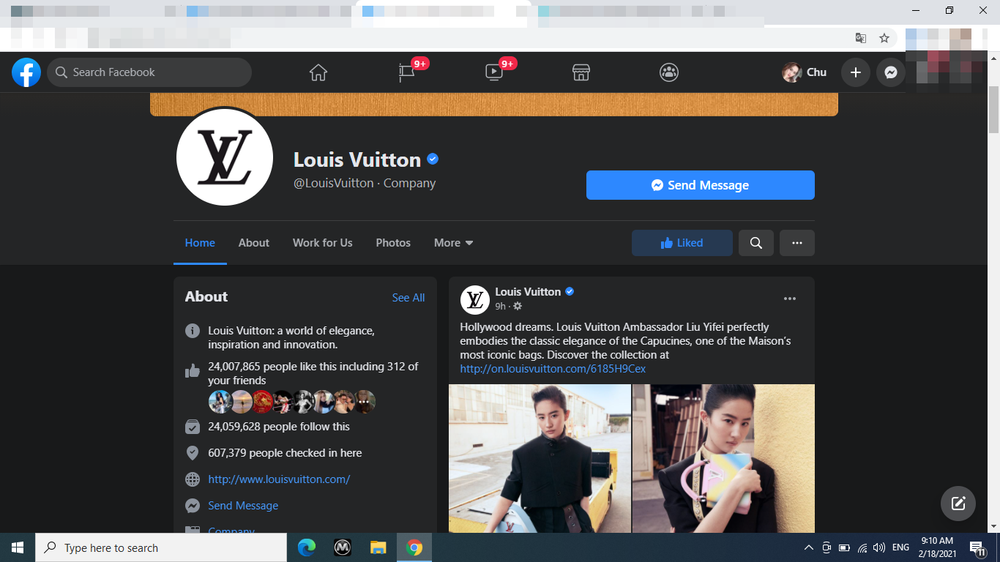Open the Windows Start menu
Image resolution: width=1000 pixels, height=562 pixels.
point(17,547)
